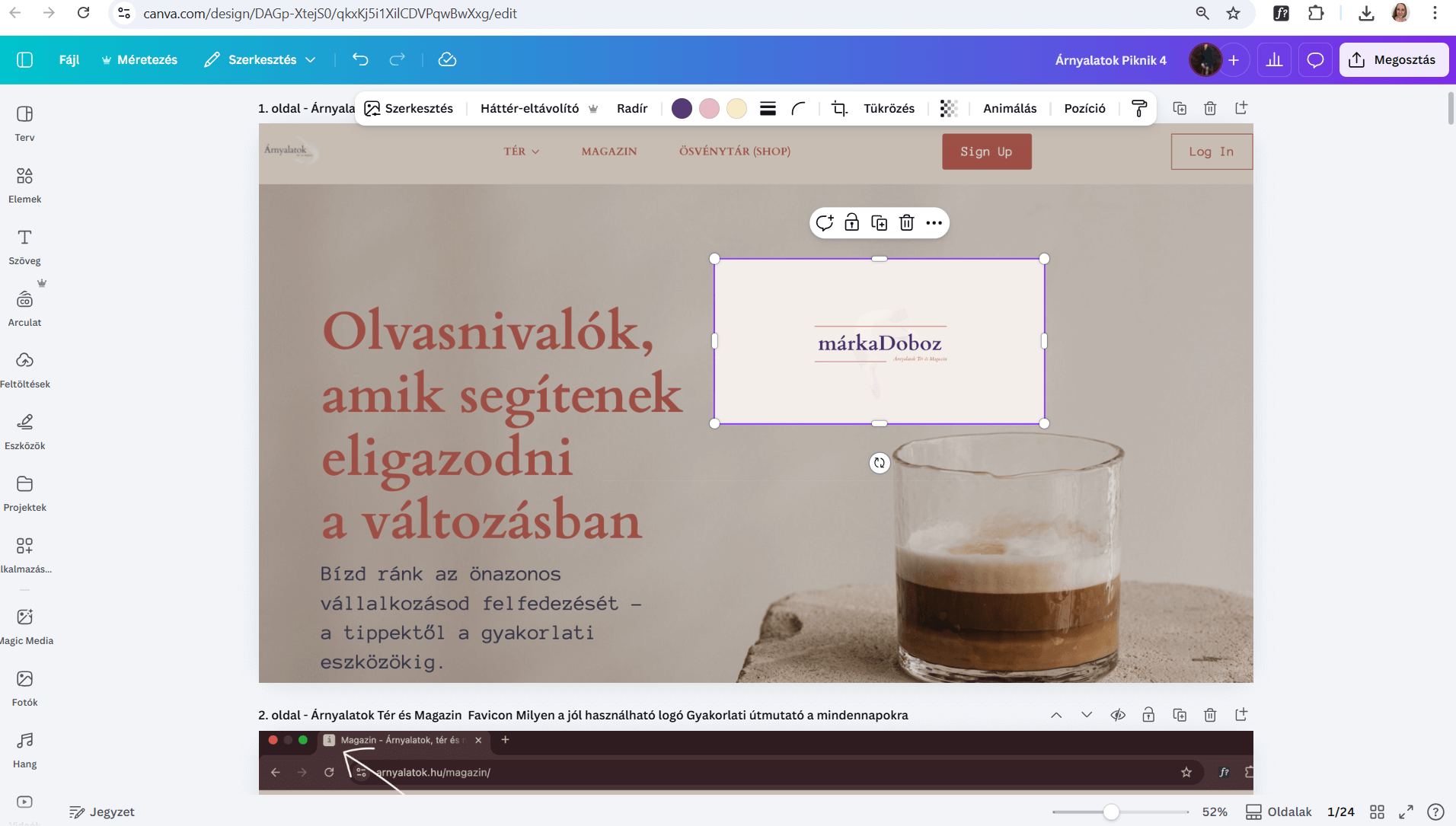Click the rotate handle below selection
Viewport: 1456px width, 826px height.
click(880, 463)
